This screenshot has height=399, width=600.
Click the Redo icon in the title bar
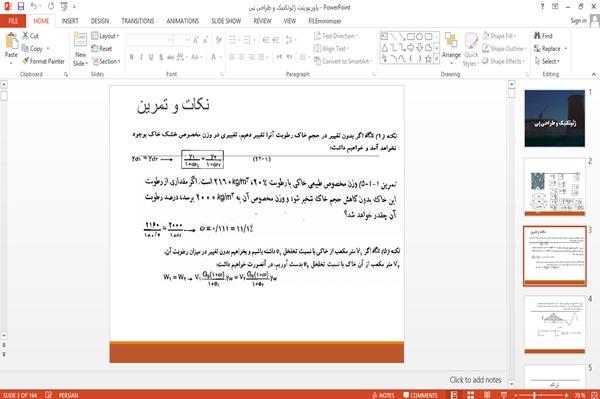coord(51,7)
